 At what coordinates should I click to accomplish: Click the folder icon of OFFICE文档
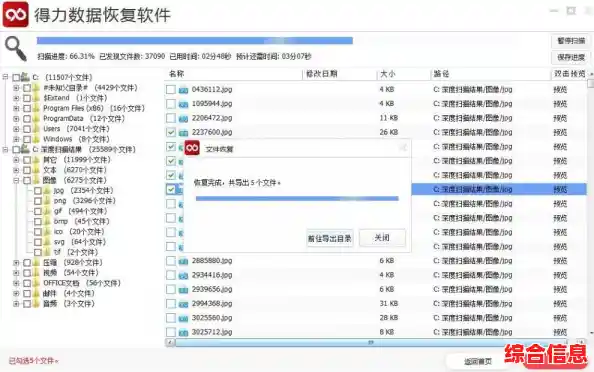[x=36, y=283]
